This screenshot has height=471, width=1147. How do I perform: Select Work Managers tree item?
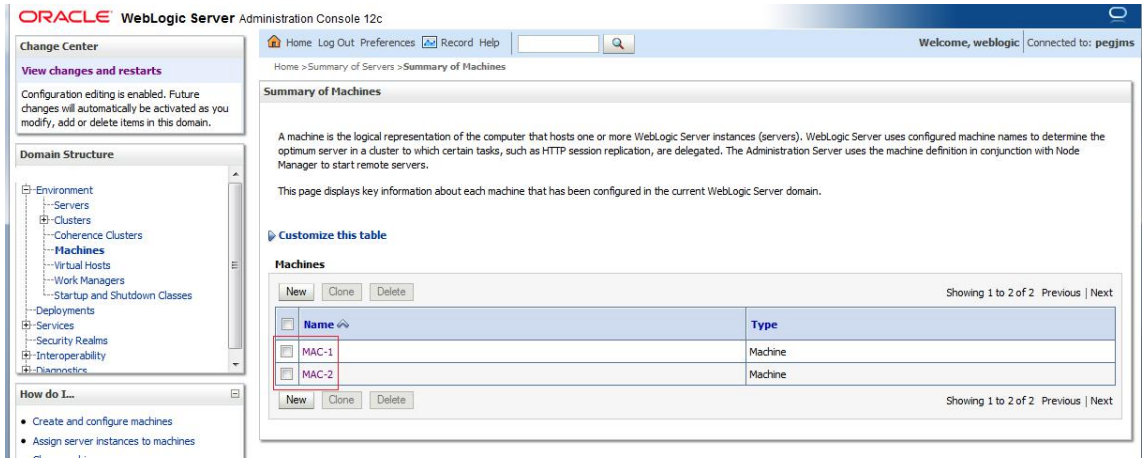89,280
